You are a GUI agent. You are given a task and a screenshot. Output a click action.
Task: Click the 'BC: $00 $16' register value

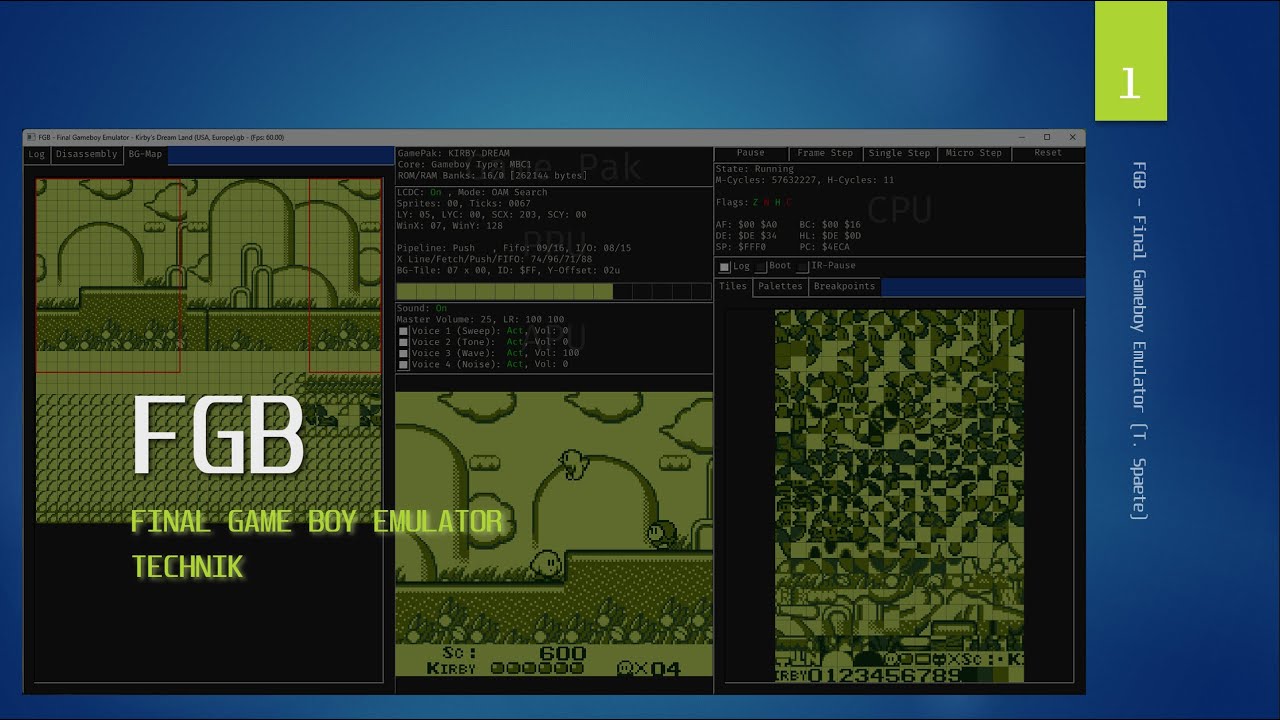(830, 225)
